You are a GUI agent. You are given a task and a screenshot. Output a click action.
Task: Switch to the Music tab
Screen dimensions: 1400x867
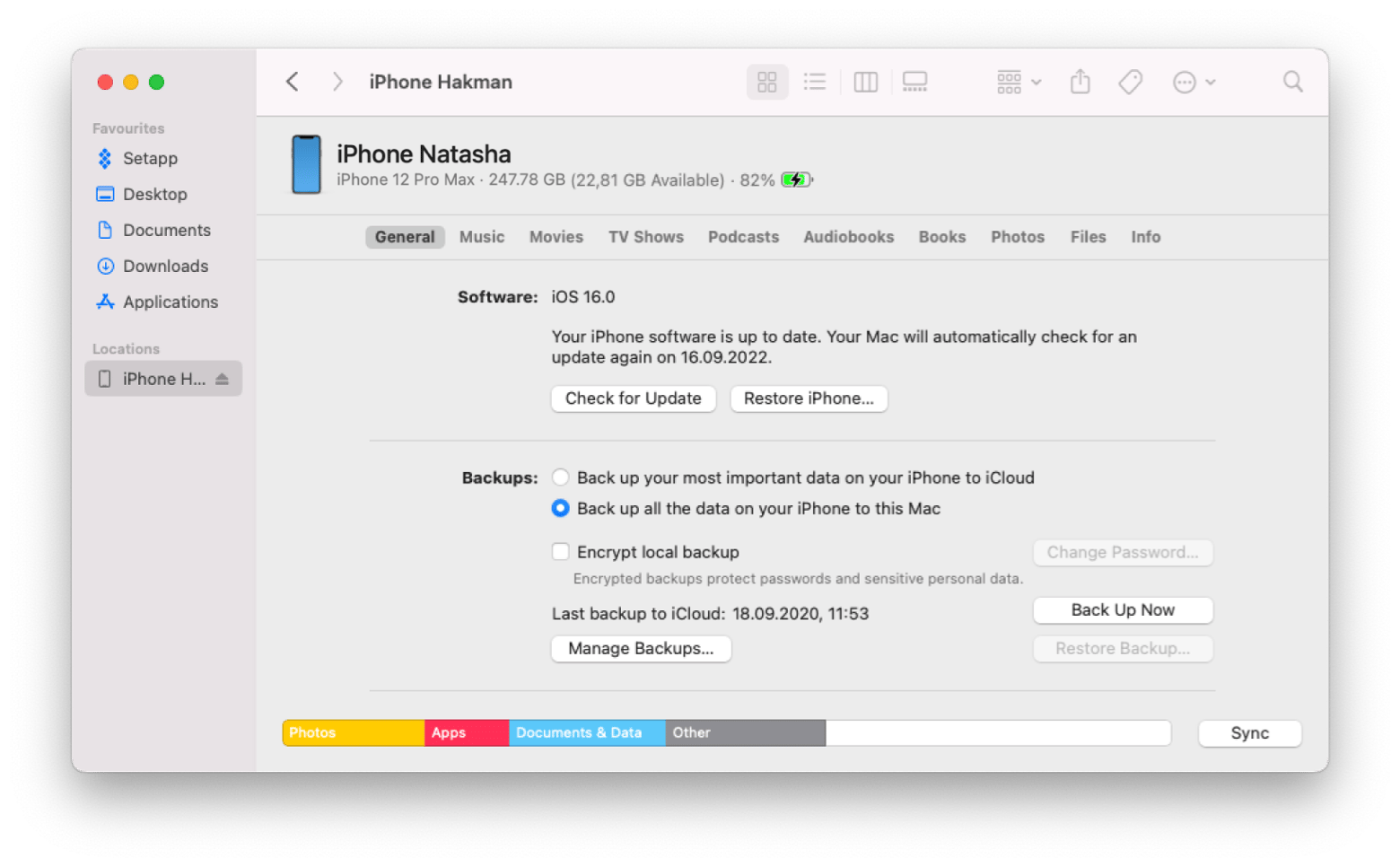point(482,237)
